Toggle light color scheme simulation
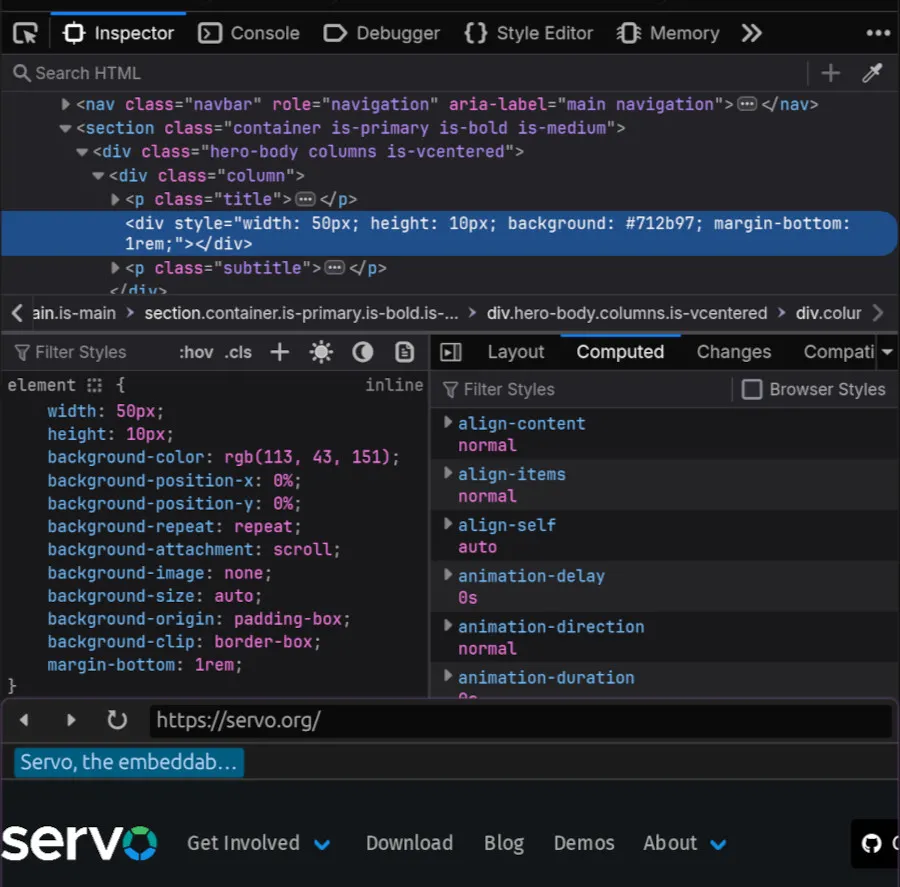Viewport: 900px width, 887px height. pyautogui.click(x=321, y=353)
